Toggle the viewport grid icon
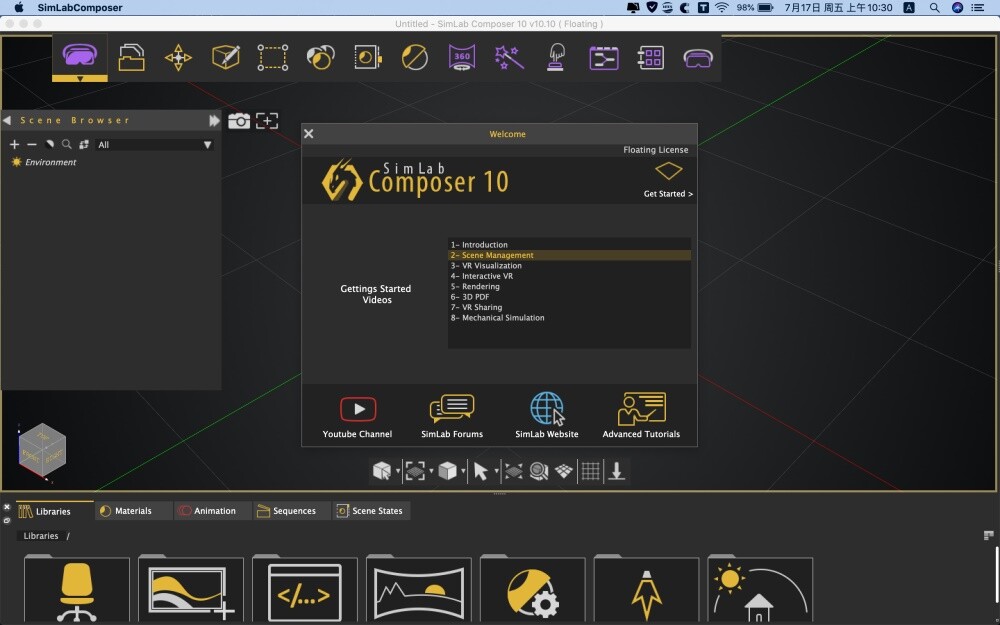Screen dimensions: 1000x625 (591, 471)
